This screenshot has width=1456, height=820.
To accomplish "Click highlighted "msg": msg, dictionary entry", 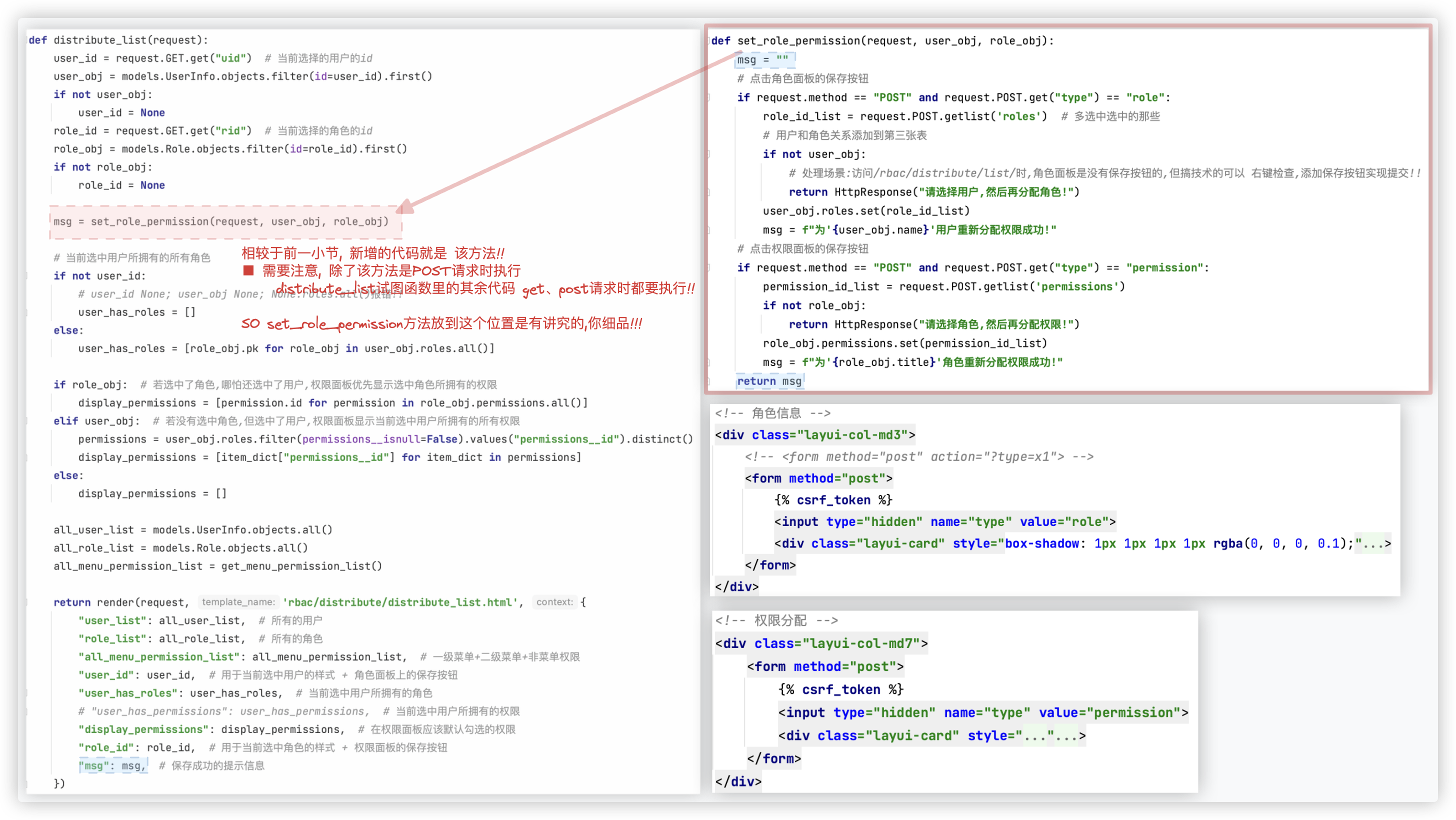I will tap(113, 765).
